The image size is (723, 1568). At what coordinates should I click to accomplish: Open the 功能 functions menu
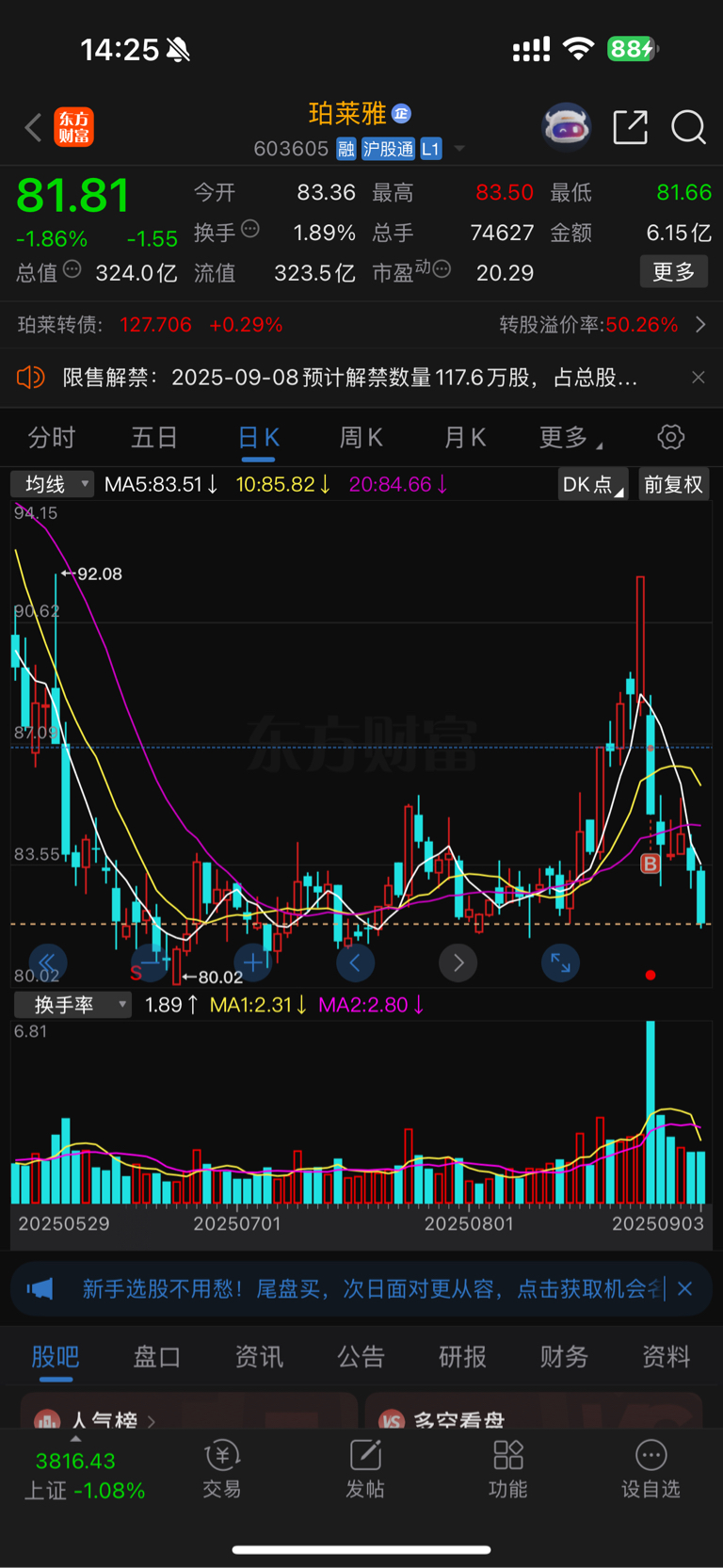click(508, 1469)
